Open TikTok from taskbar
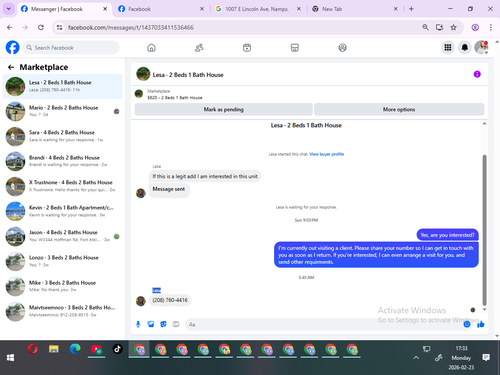Image resolution: width=500 pixels, height=375 pixels. [117, 349]
